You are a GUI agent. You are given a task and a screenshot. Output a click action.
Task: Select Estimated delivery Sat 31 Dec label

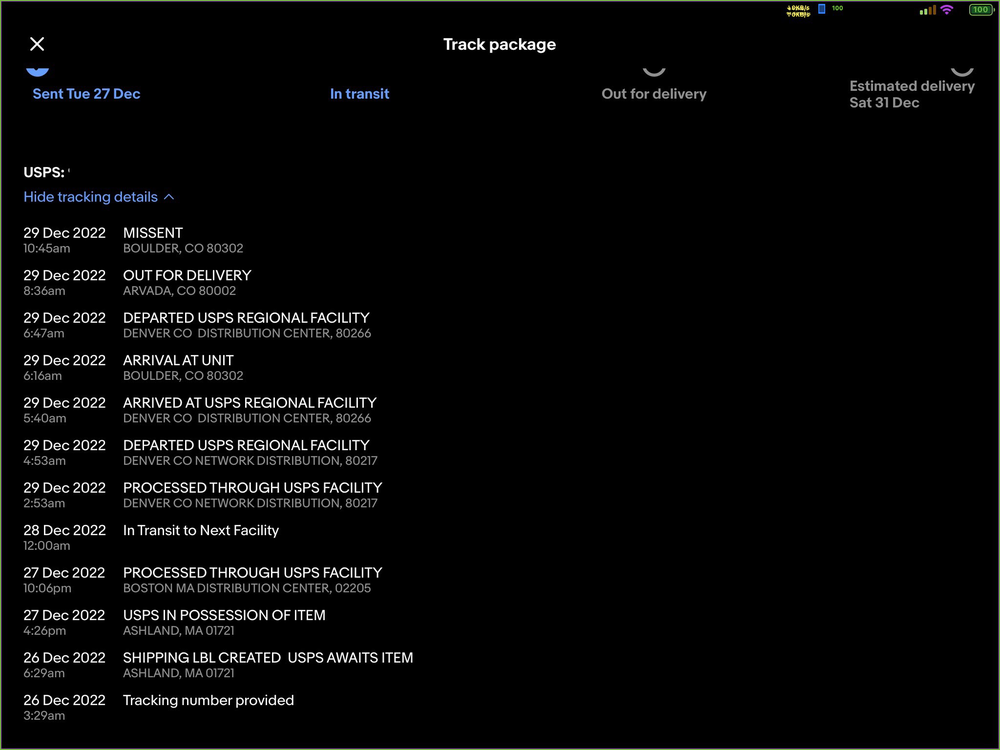click(x=911, y=94)
